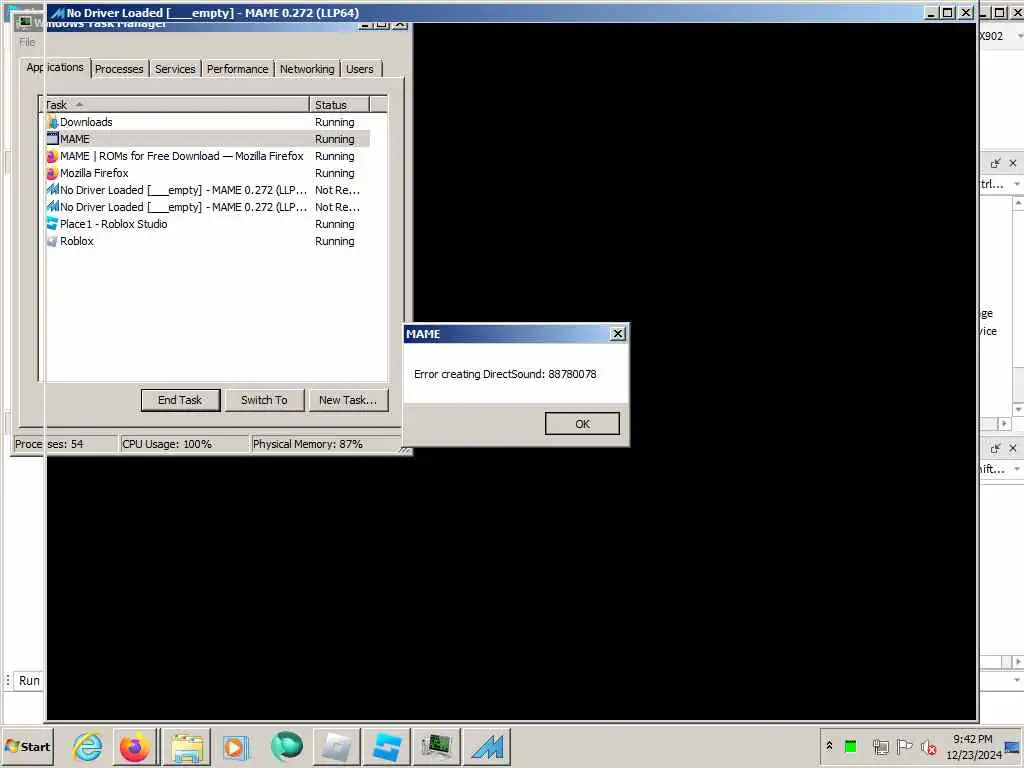The image size is (1024, 768).
Task: Click Task Manager taskbar button
Action: [x=436, y=746]
